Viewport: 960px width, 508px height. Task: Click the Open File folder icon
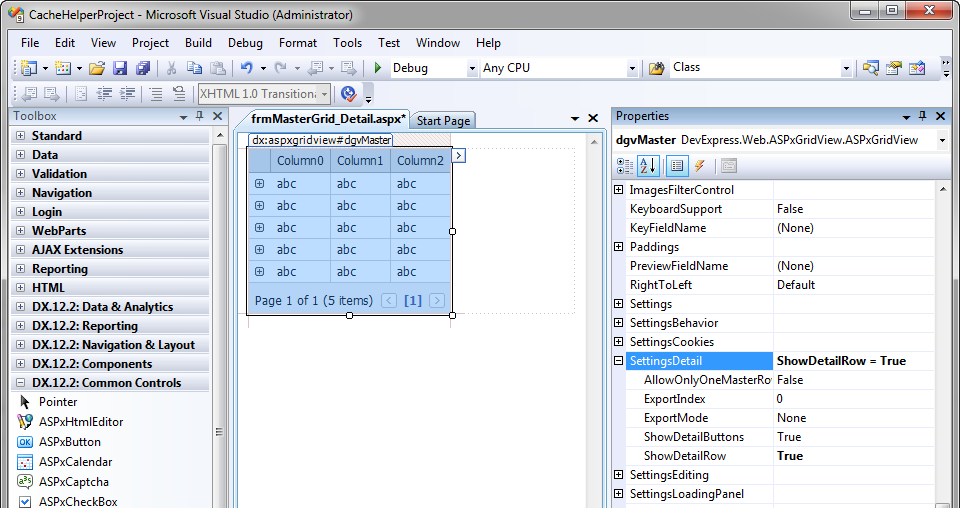97,68
